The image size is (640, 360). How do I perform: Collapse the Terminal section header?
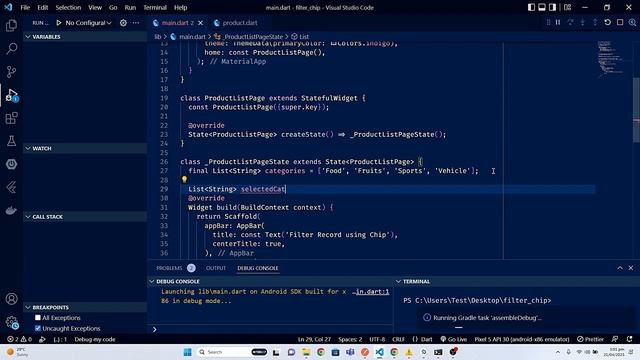click(517, 281)
